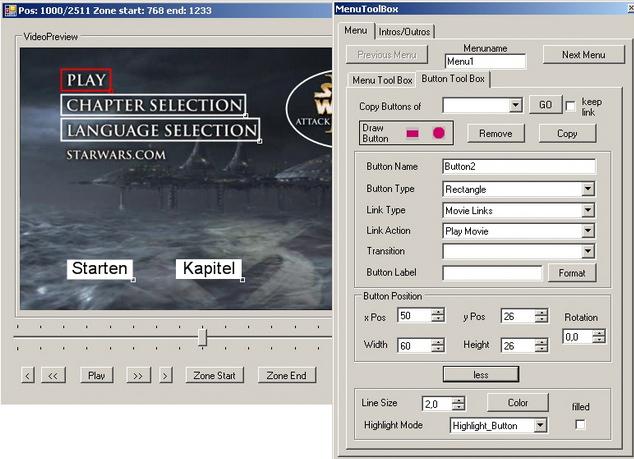
Task: Click the Button Label text field
Action: tap(492, 273)
